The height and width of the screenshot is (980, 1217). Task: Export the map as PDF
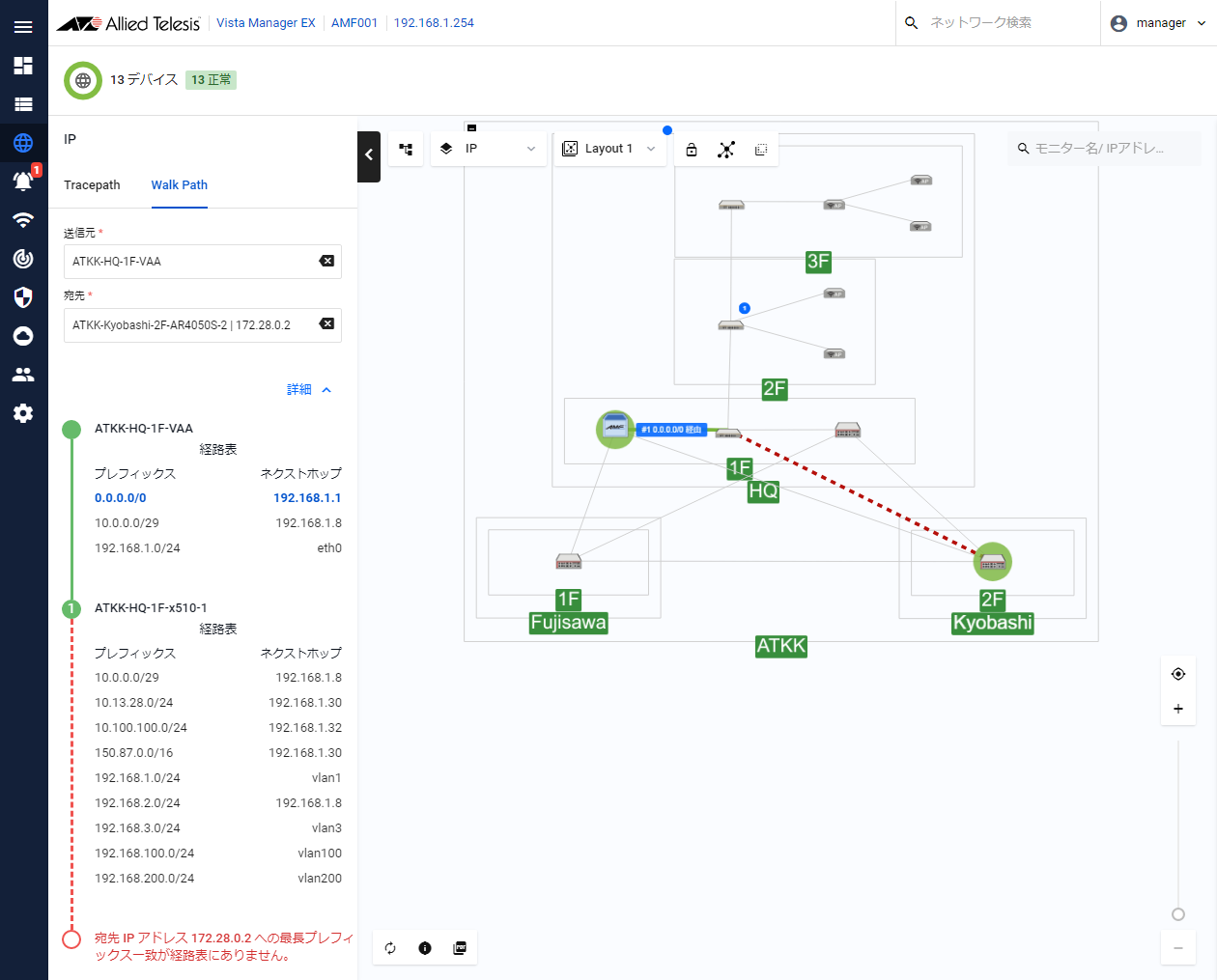[460, 948]
